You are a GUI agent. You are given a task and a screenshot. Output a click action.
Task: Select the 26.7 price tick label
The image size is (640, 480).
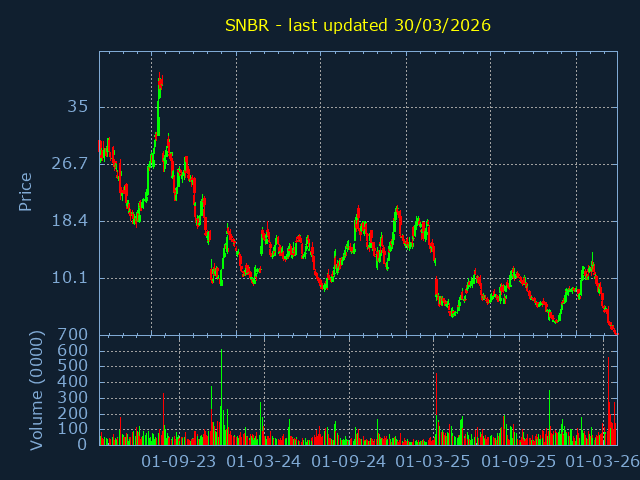pyautogui.click(x=71, y=163)
